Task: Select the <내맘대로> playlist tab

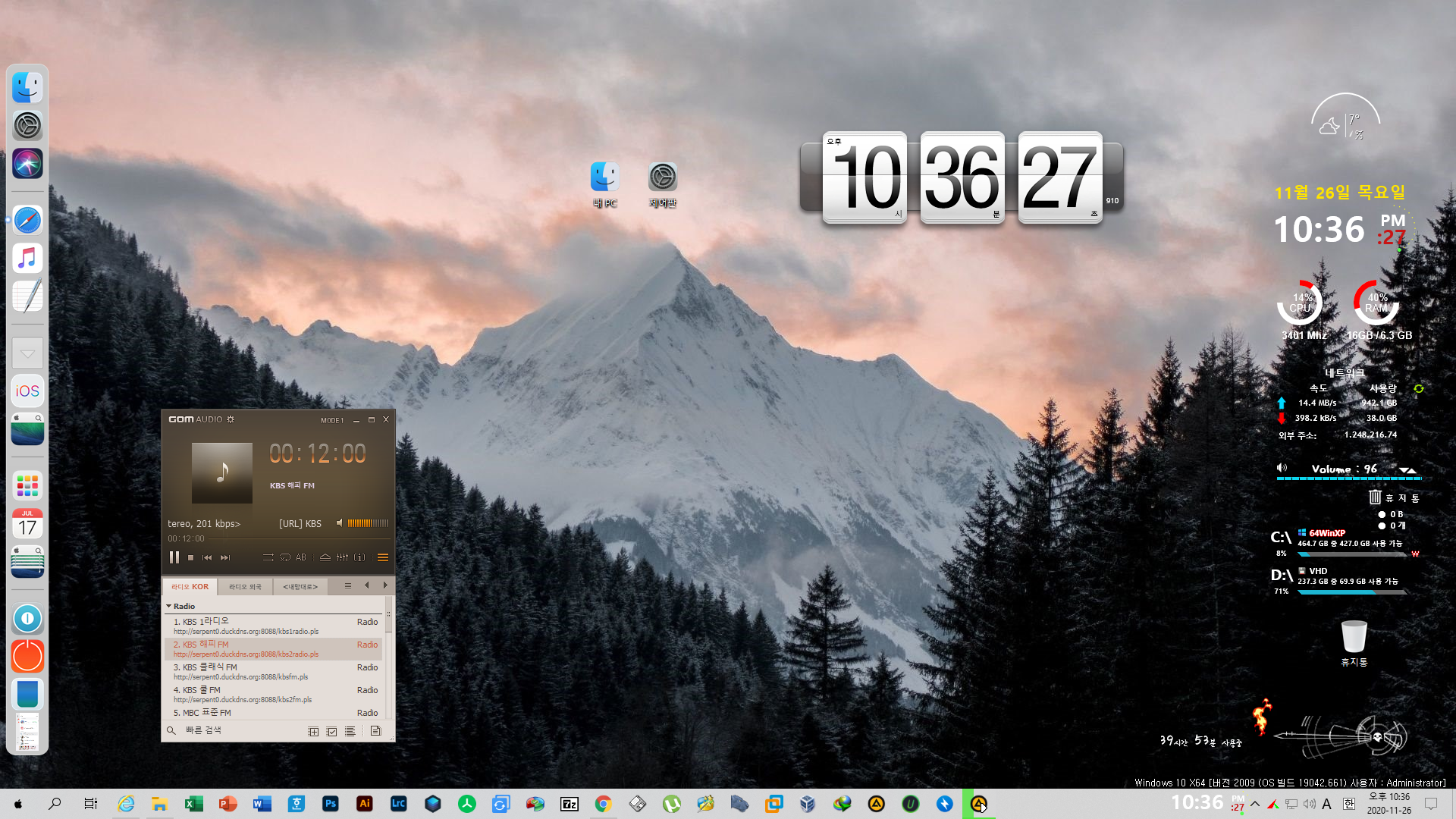Action: (300, 586)
